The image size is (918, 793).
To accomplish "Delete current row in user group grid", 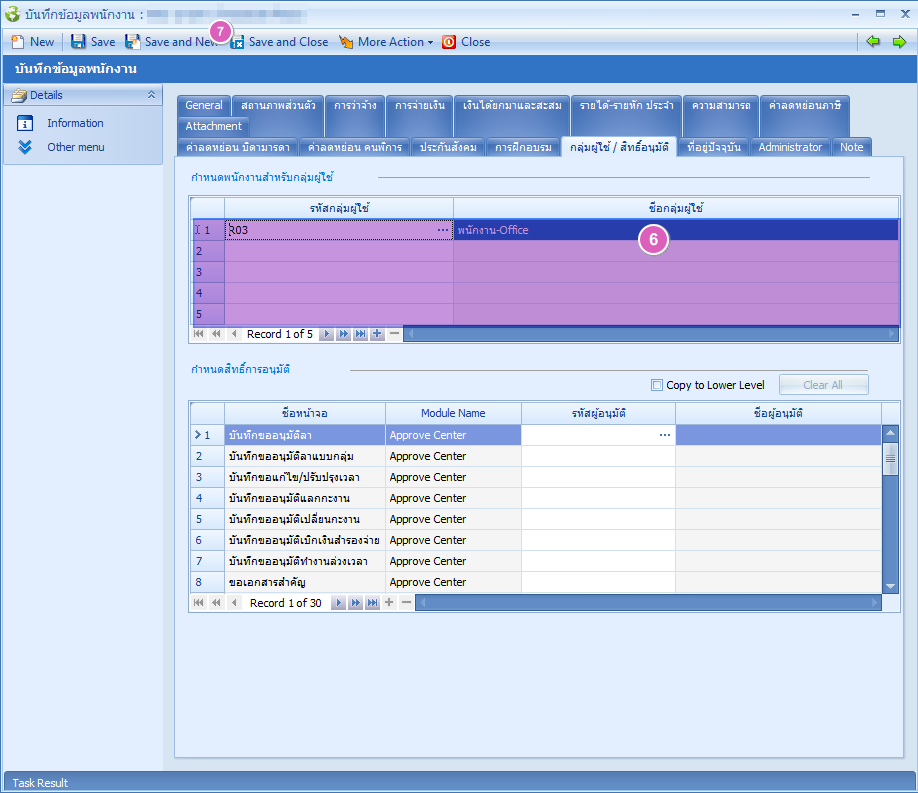I will [395, 334].
